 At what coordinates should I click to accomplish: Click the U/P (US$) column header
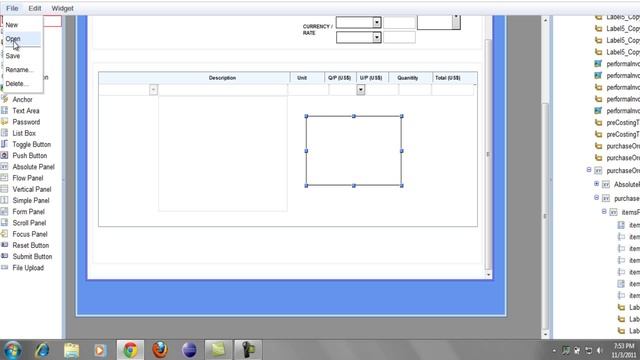[x=372, y=78]
